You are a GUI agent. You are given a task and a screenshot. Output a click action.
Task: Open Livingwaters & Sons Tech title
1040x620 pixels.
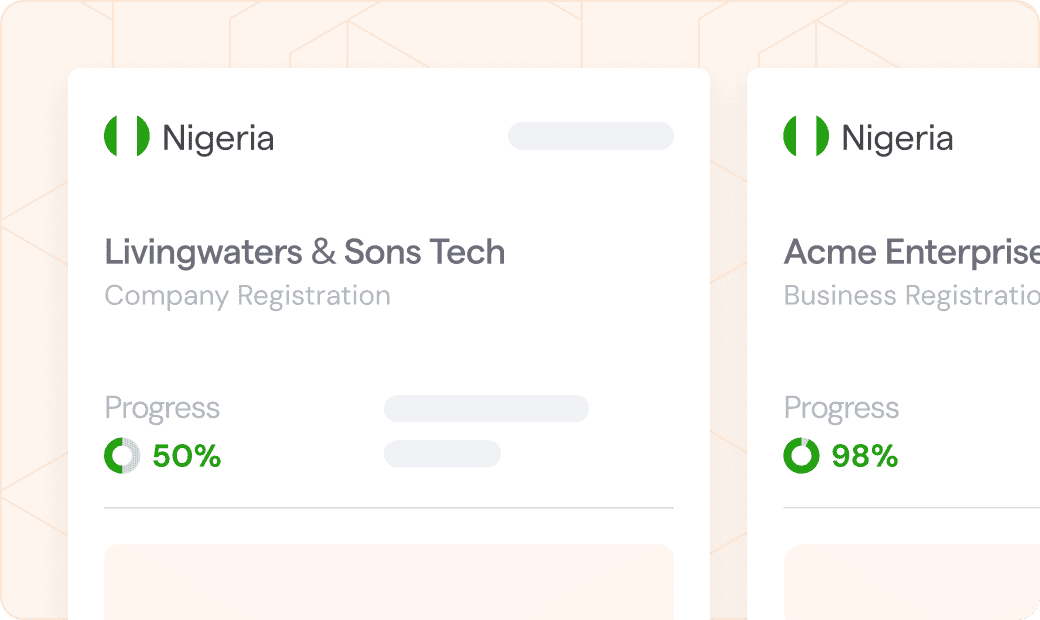tap(304, 252)
